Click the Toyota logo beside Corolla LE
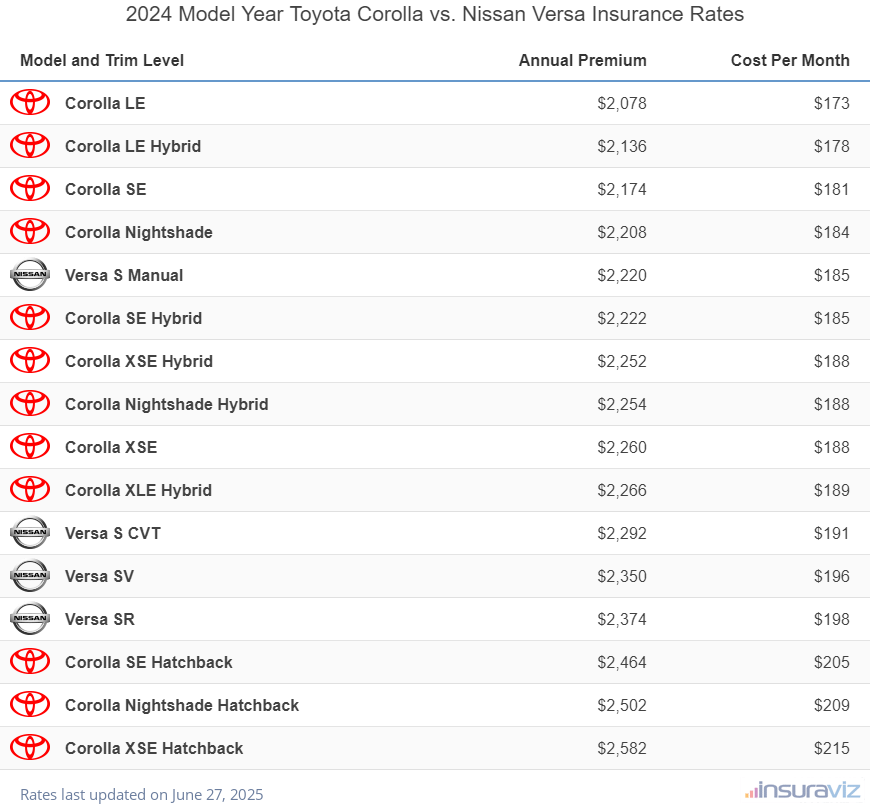The image size is (870, 810). [30, 103]
